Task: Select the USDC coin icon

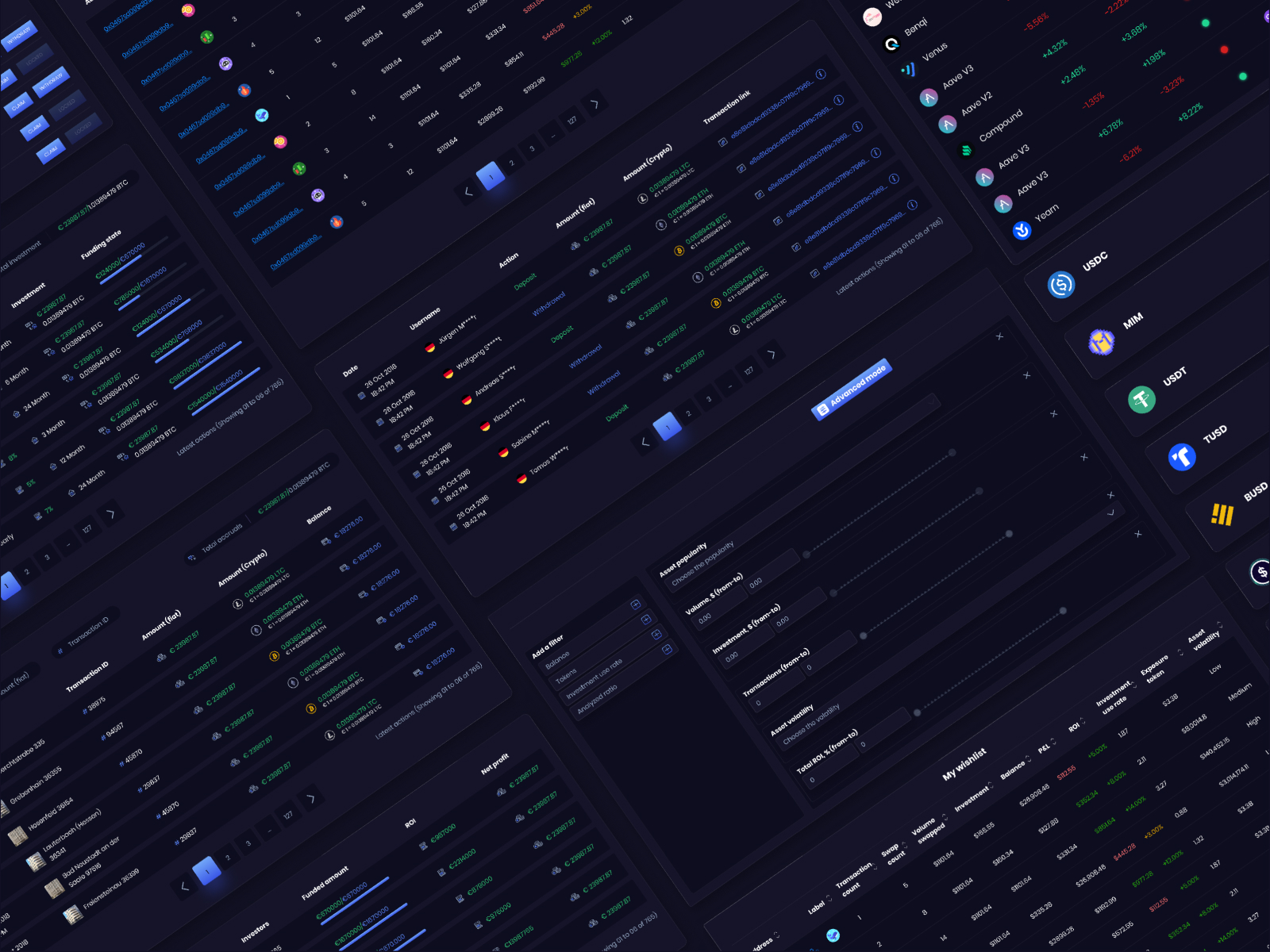Action: [1061, 285]
